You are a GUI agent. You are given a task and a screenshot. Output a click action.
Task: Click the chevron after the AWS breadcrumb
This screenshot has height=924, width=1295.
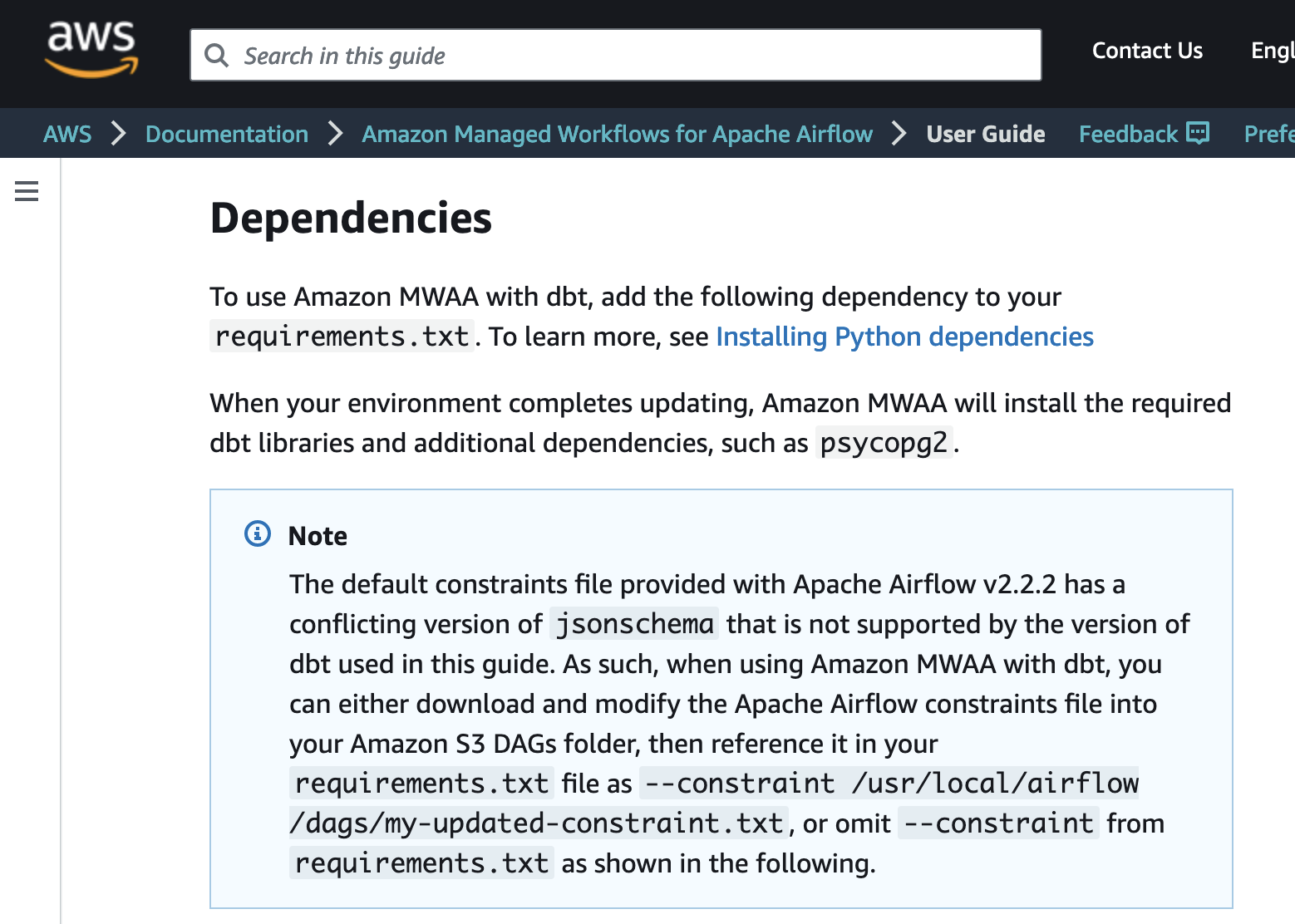coord(119,133)
